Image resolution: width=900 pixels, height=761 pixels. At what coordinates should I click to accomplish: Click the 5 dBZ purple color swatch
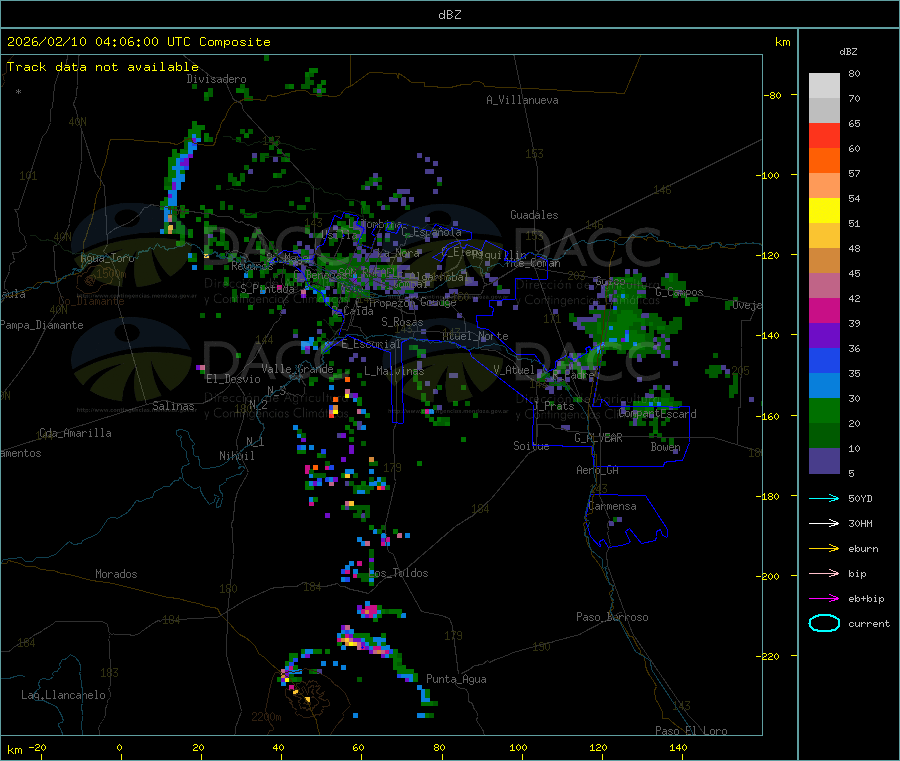824,461
